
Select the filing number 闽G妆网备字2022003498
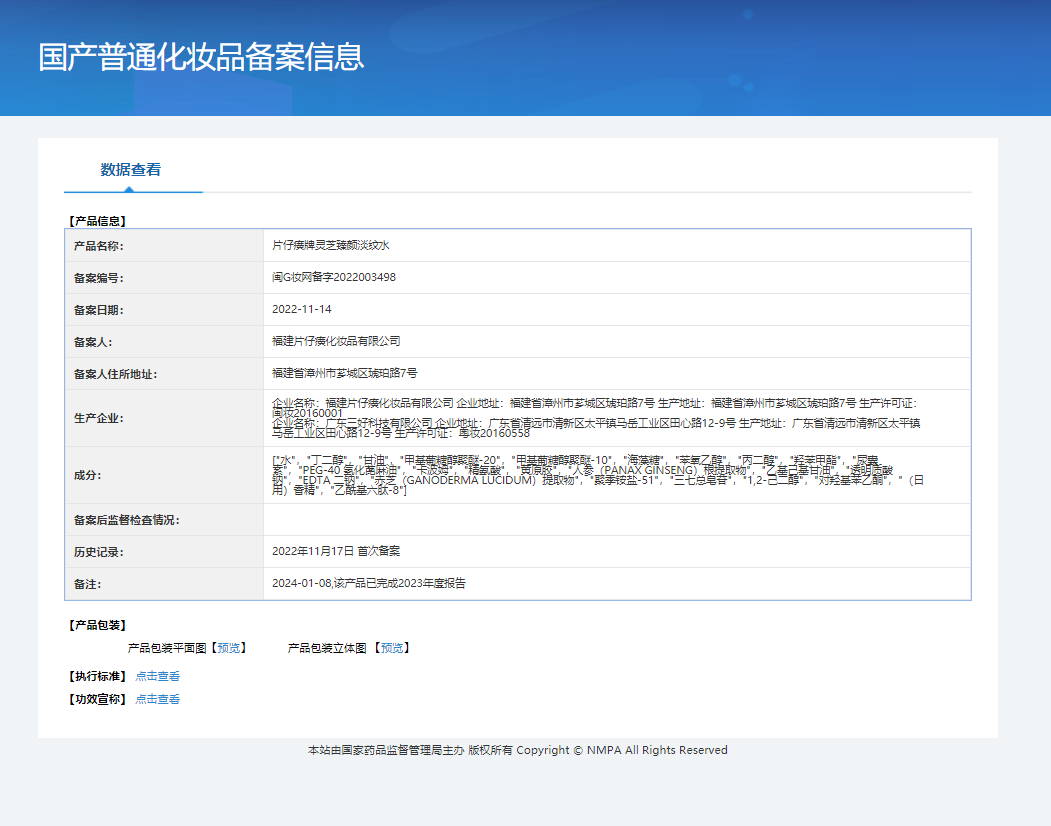tap(334, 277)
